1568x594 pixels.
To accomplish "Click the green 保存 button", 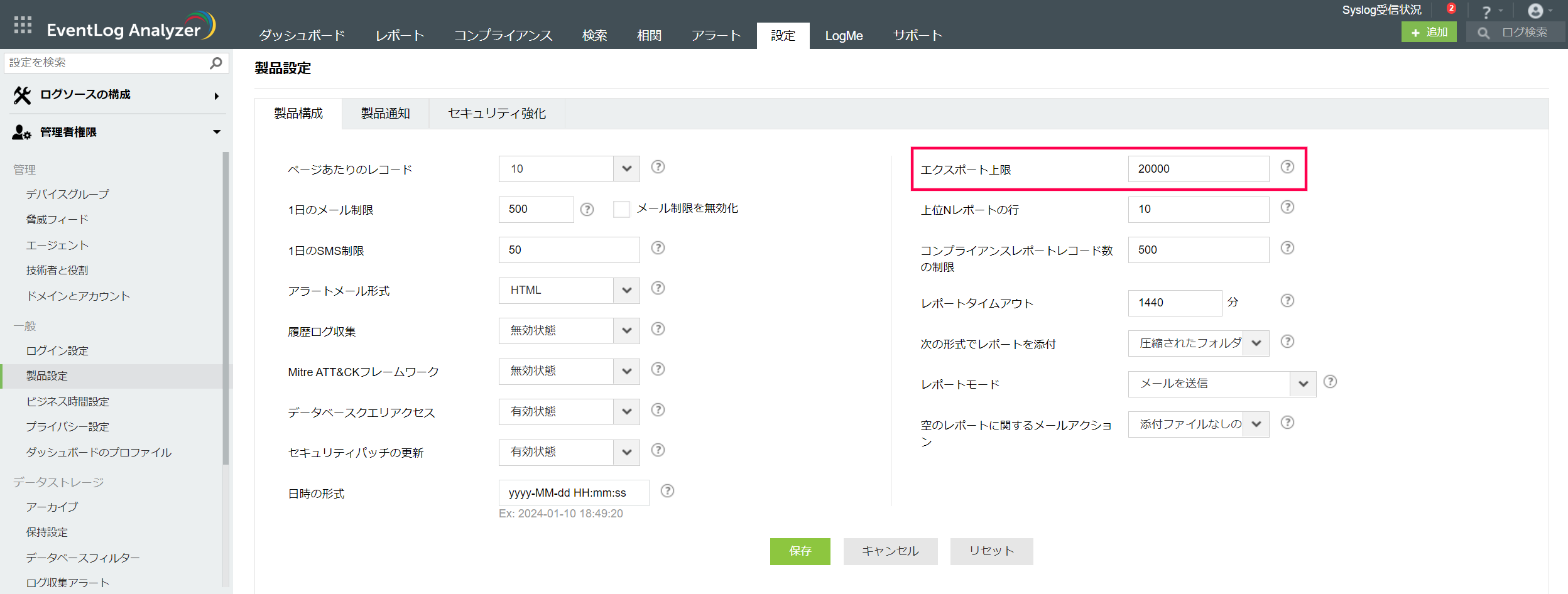I will click(800, 551).
